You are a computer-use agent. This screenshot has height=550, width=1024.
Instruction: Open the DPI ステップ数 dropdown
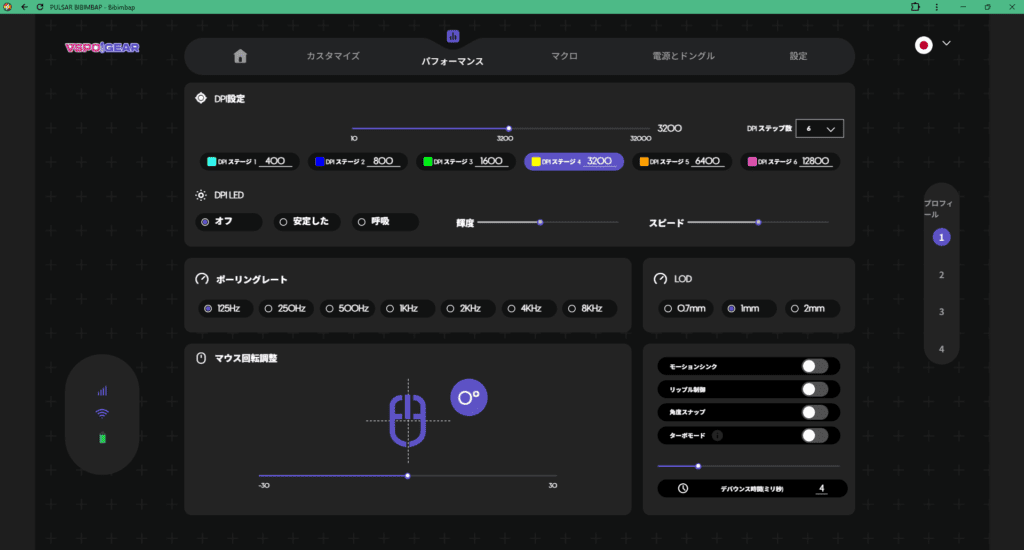(819, 129)
